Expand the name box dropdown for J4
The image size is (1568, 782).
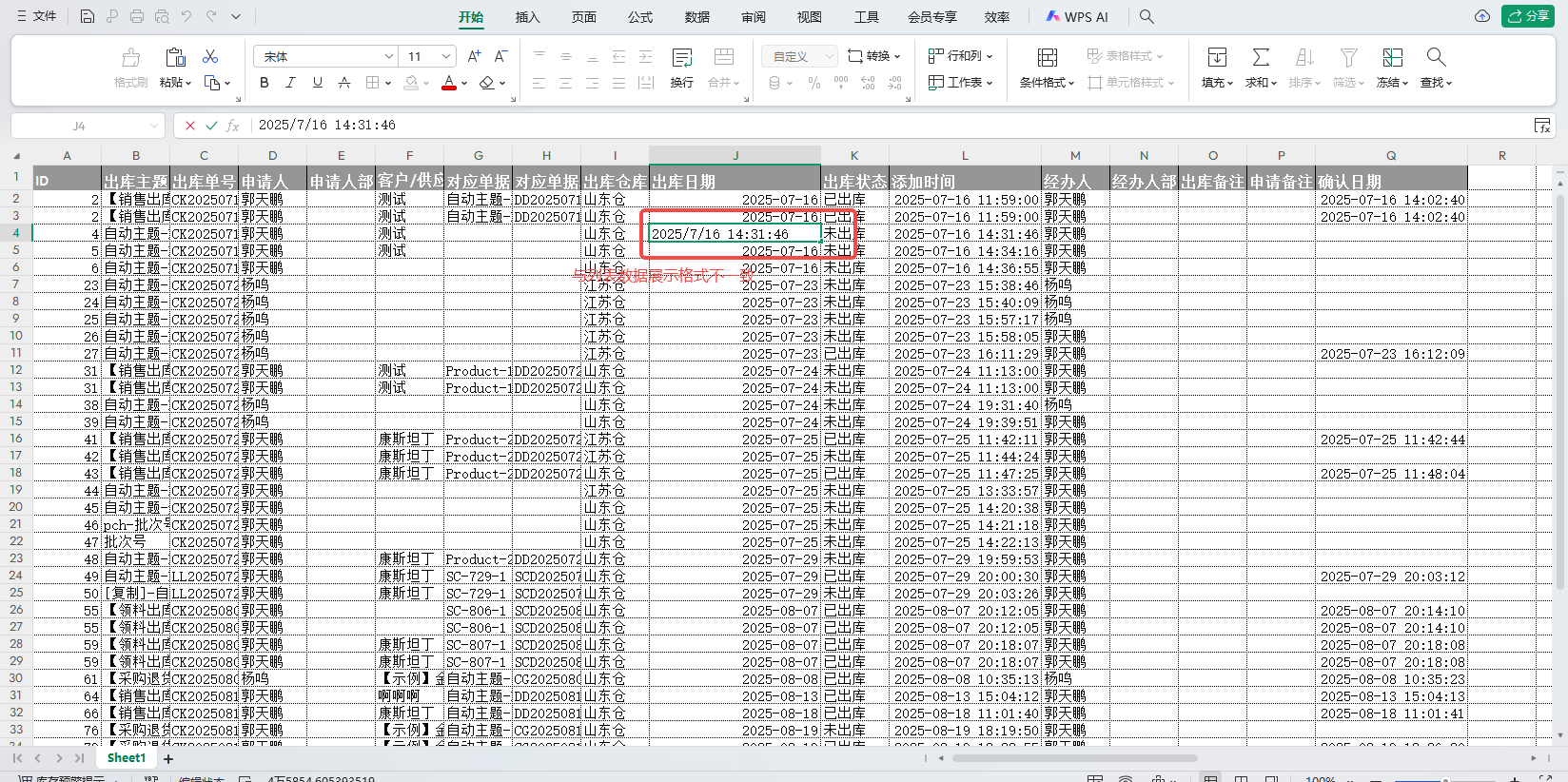154,126
